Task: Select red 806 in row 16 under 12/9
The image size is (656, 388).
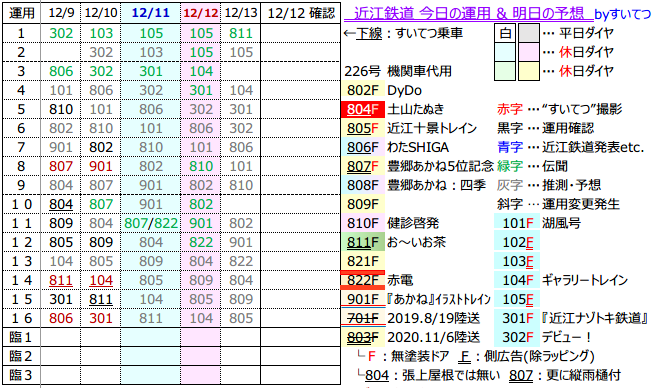Action: click(x=61, y=318)
